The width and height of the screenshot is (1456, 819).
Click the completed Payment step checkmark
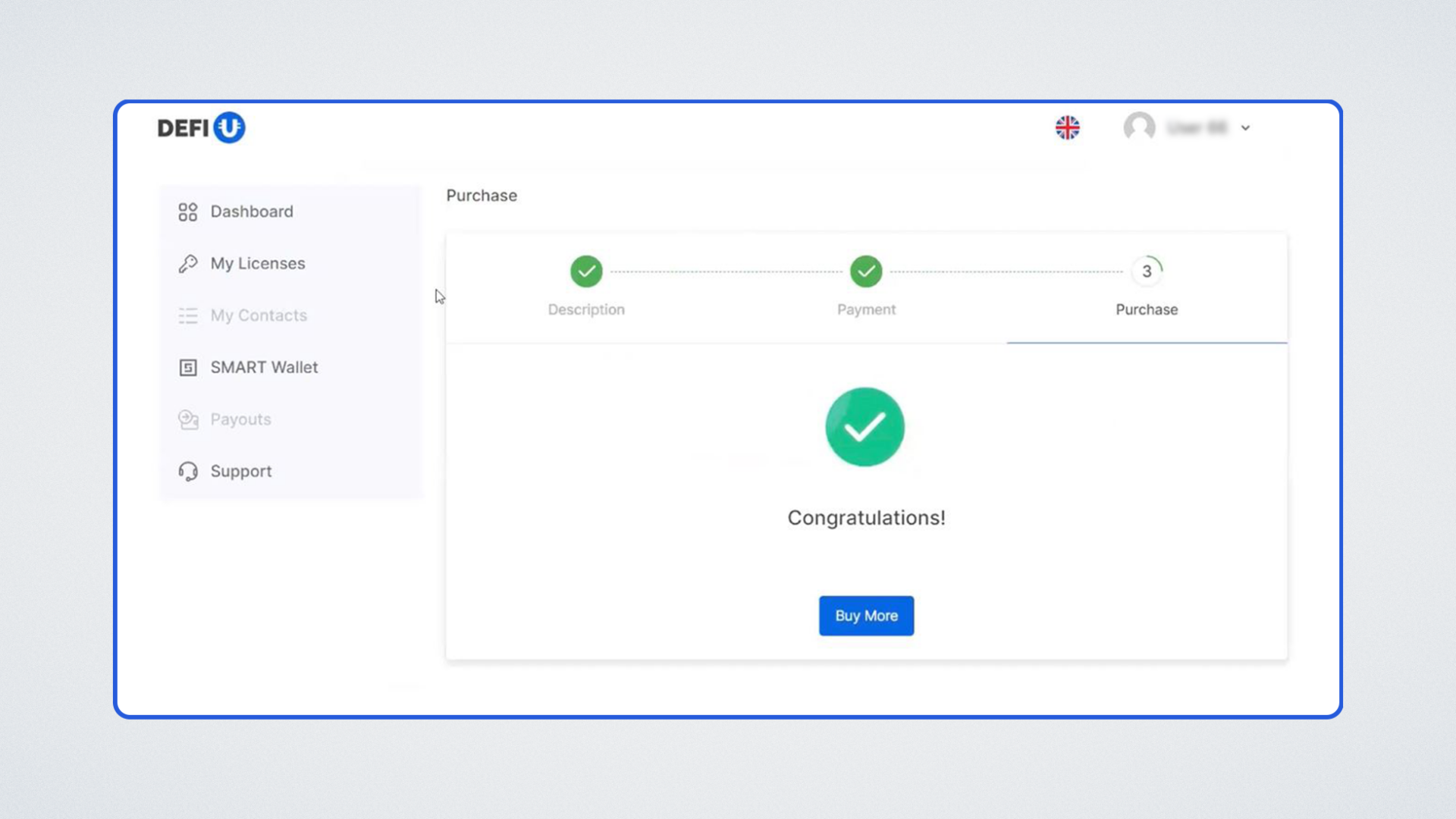pos(866,271)
